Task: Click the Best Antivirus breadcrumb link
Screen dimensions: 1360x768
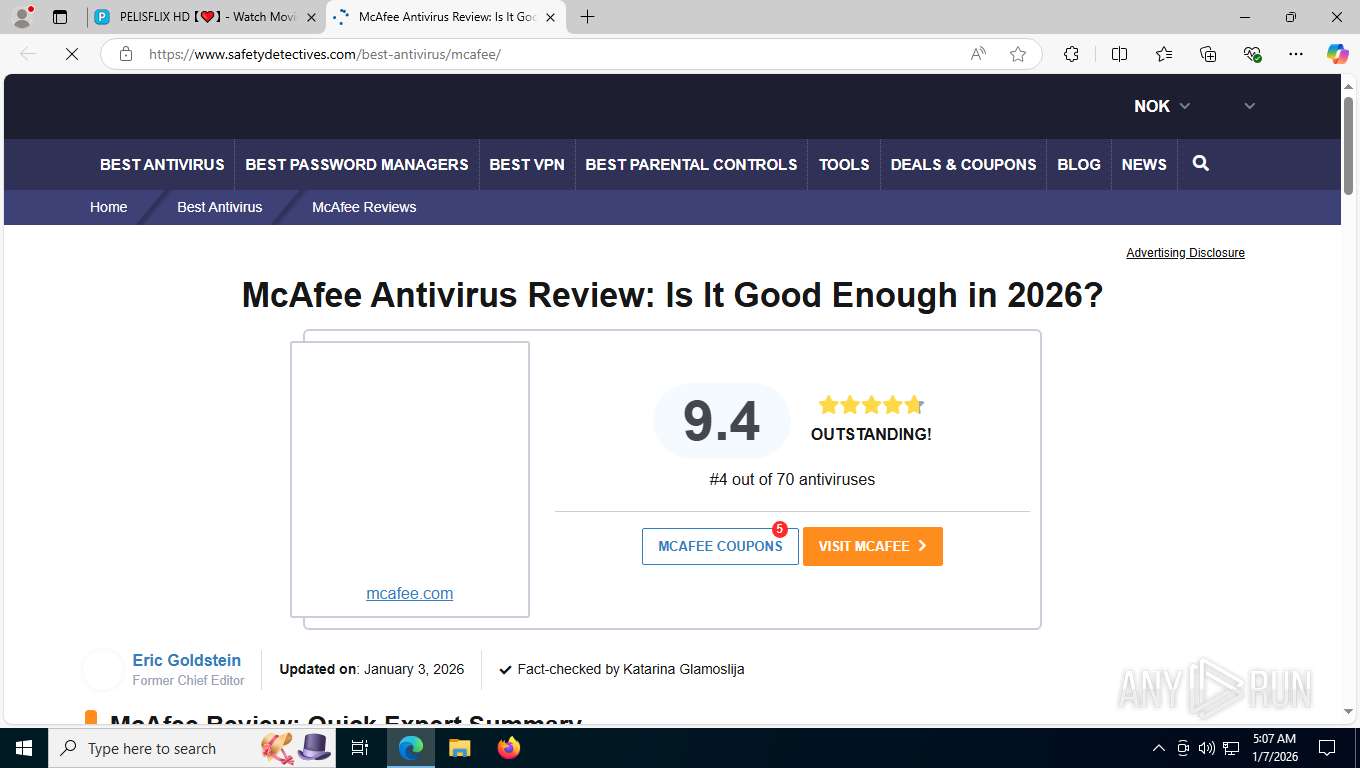Action: 220,207
